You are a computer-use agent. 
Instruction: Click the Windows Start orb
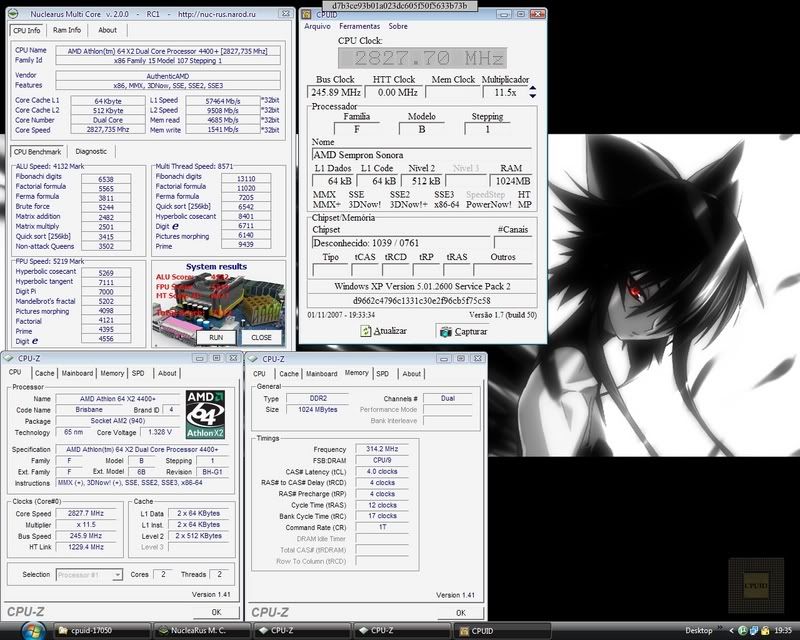20,630
